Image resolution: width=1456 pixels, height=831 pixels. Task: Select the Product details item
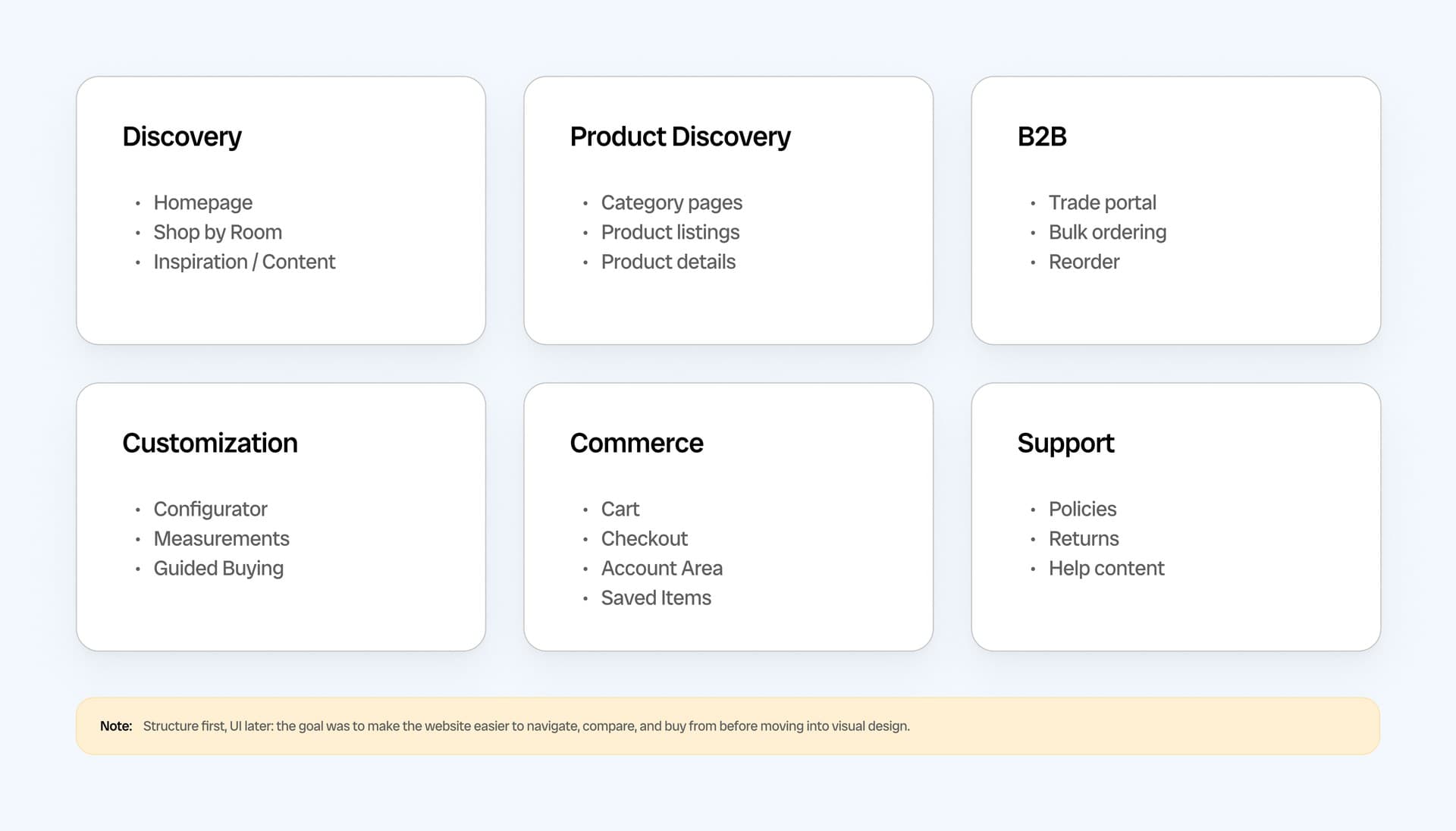668,262
